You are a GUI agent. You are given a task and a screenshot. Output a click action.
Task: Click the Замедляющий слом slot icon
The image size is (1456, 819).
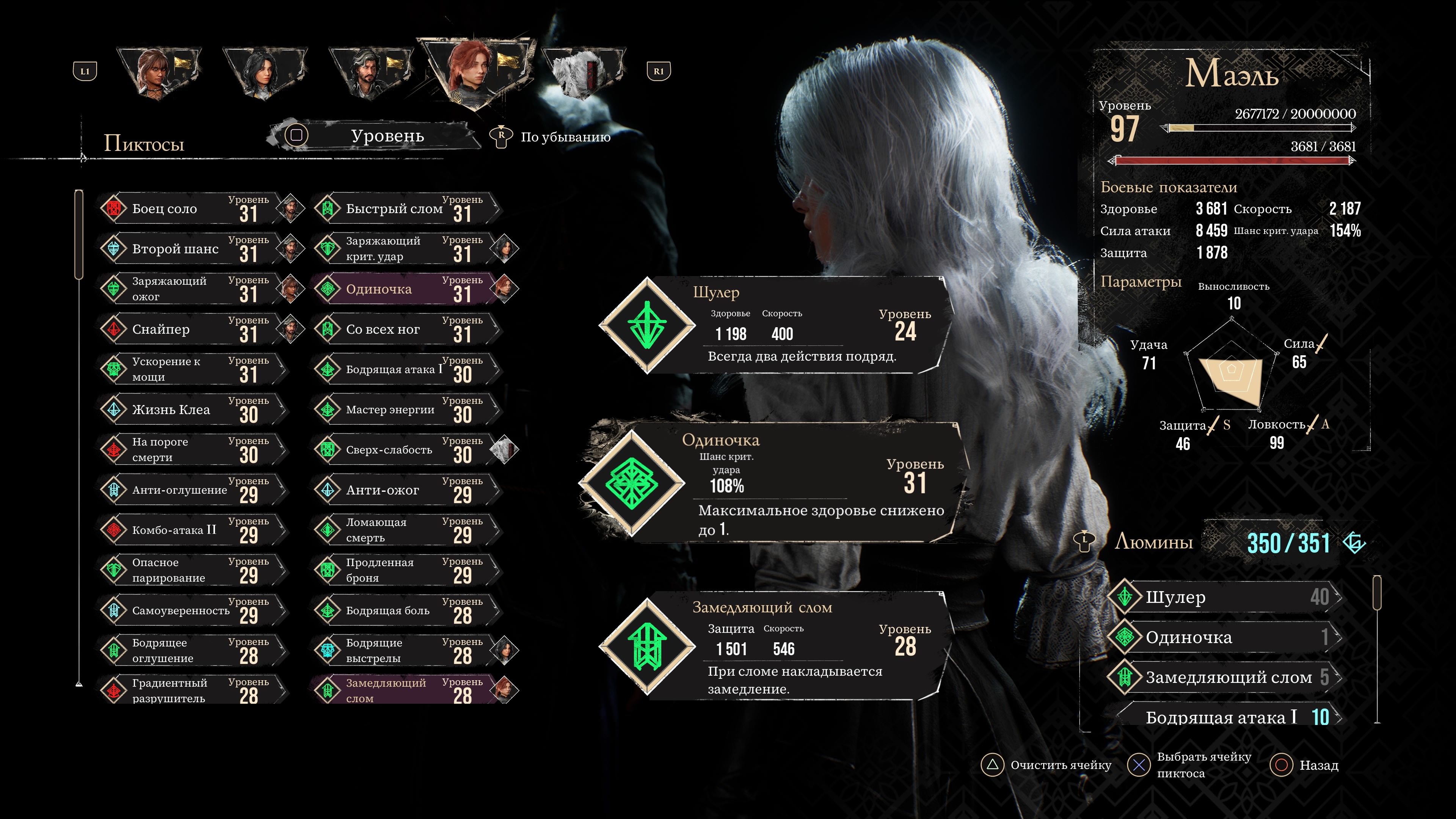pyautogui.click(x=647, y=646)
